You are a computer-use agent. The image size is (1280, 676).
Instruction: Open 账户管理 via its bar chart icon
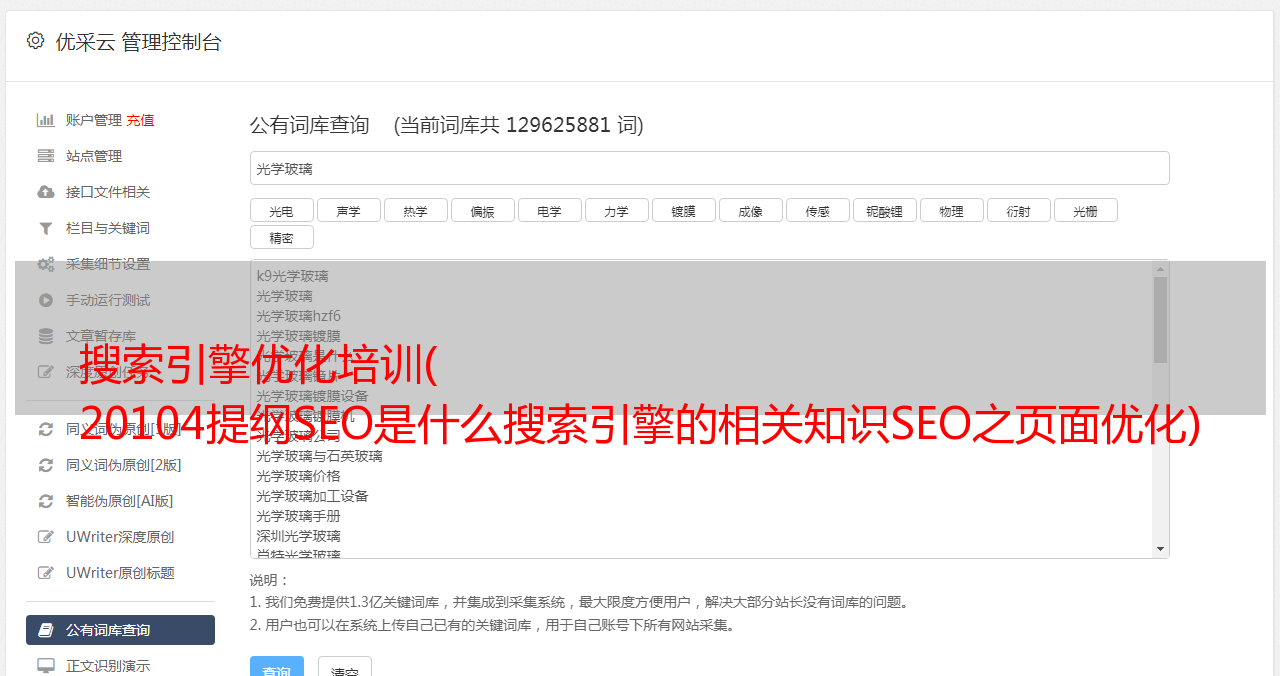point(45,120)
